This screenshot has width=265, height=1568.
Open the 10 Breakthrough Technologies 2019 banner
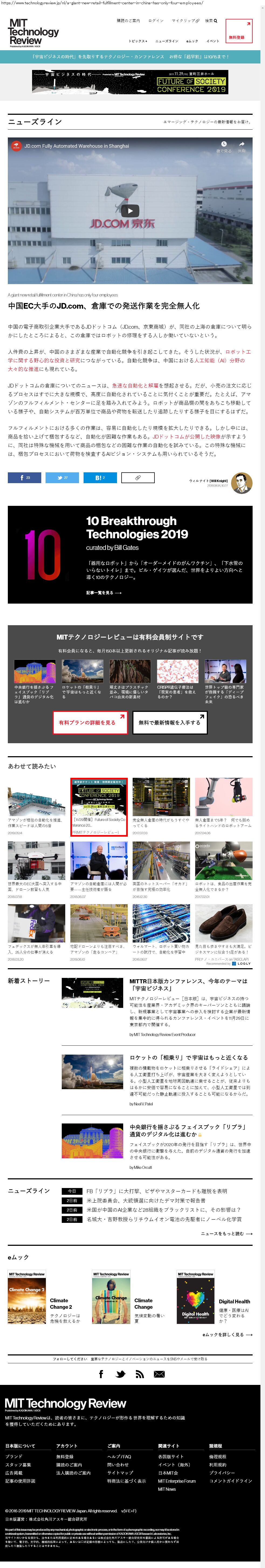click(x=130, y=554)
